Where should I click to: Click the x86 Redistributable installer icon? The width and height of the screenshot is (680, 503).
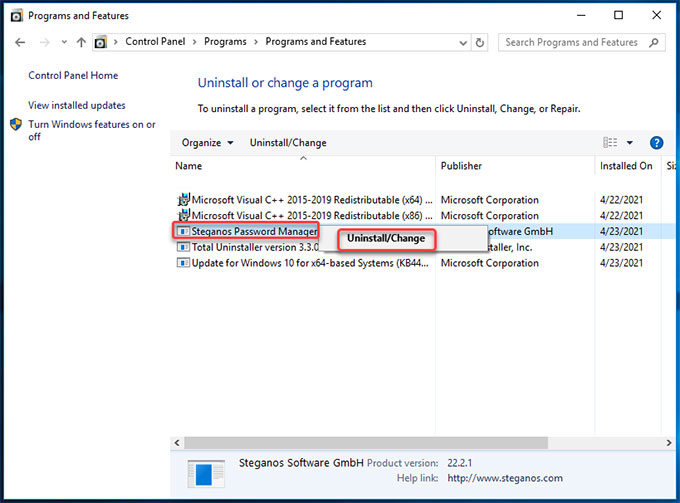click(x=184, y=215)
